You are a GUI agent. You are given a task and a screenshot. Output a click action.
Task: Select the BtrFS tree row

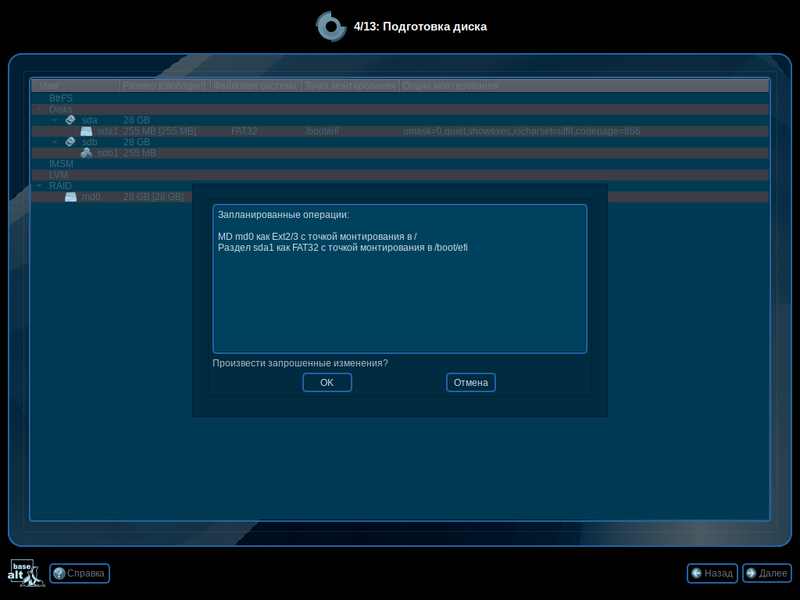coord(400,98)
